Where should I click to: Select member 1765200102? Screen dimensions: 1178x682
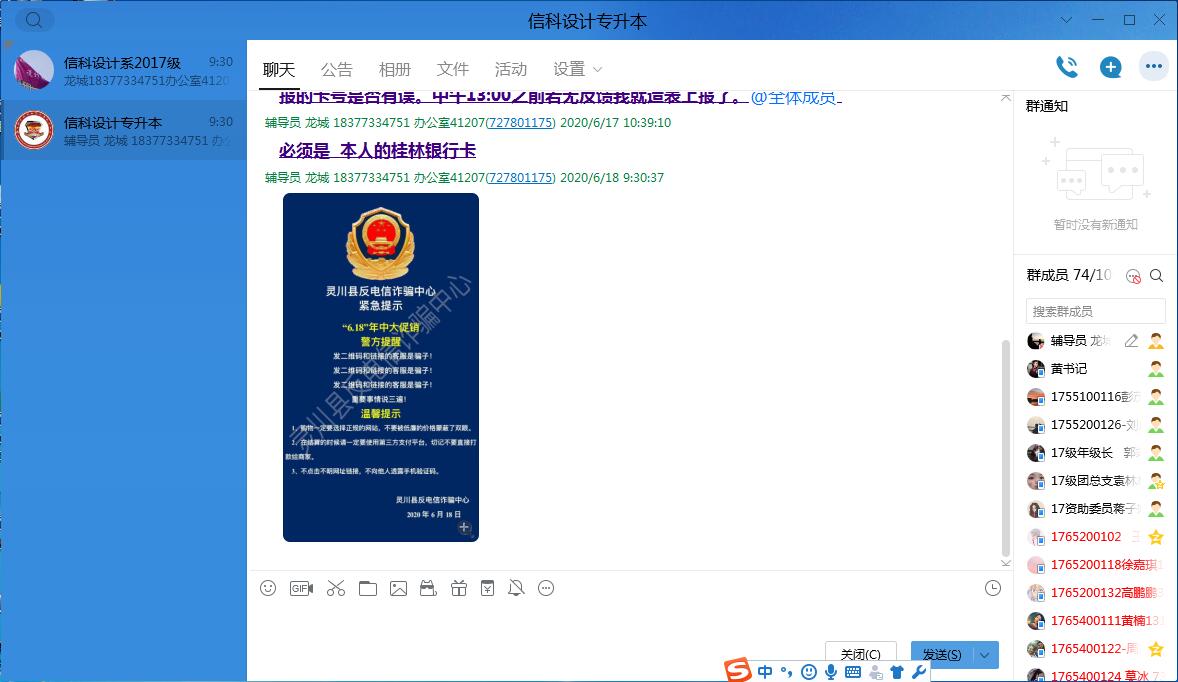1095,537
